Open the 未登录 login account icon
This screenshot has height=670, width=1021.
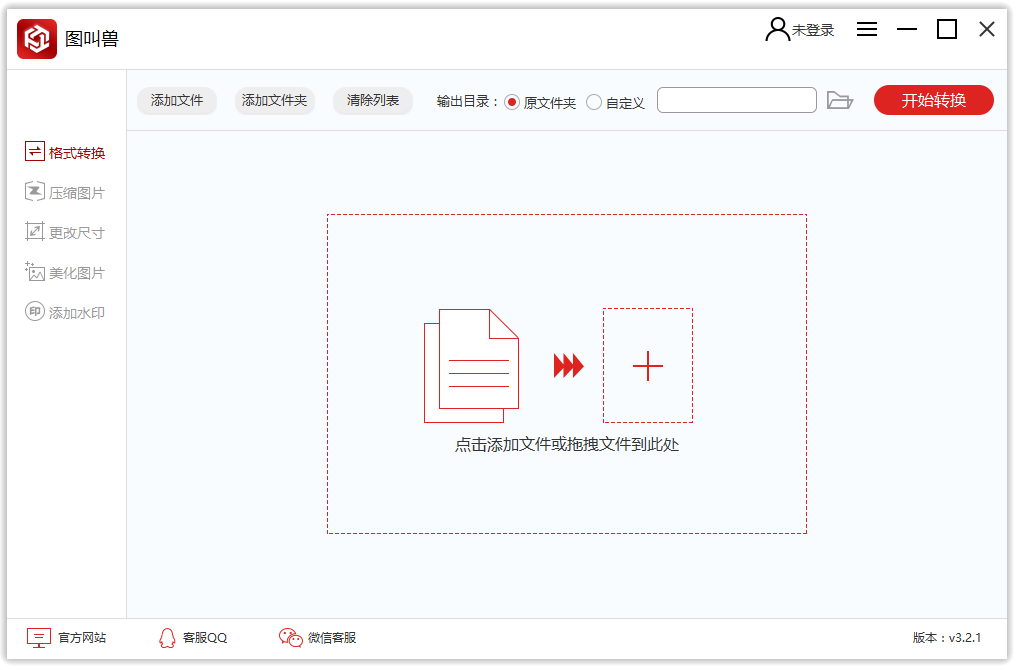[x=799, y=29]
